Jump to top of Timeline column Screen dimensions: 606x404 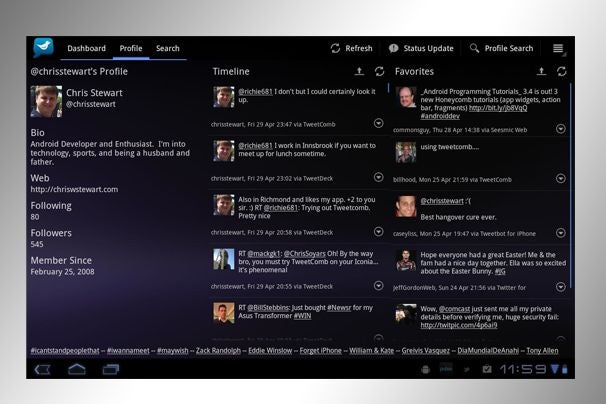[359, 71]
